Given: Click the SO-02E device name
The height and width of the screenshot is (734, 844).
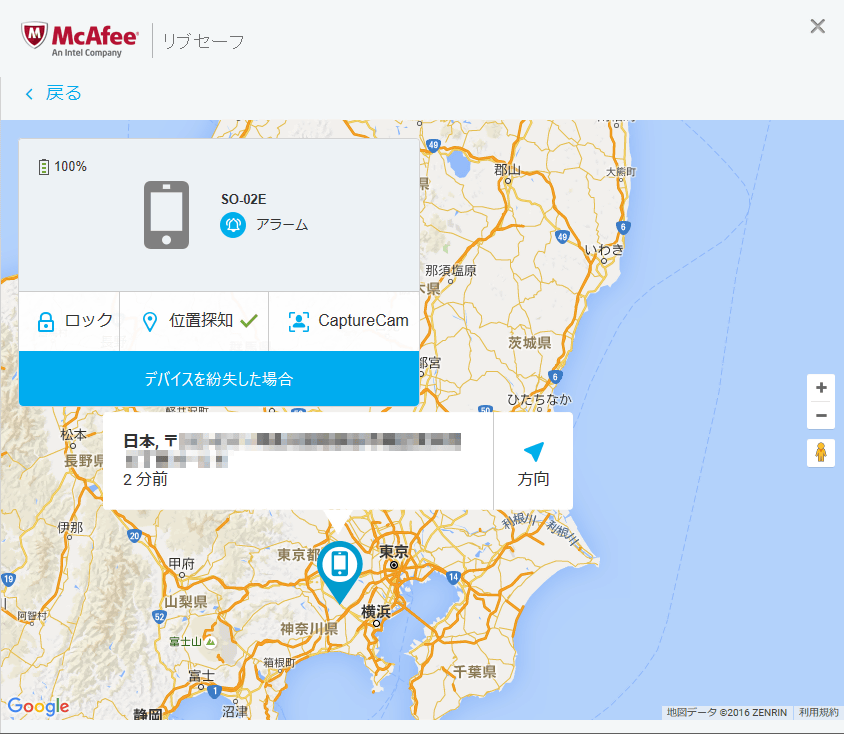Looking at the screenshot, I should click(x=244, y=200).
